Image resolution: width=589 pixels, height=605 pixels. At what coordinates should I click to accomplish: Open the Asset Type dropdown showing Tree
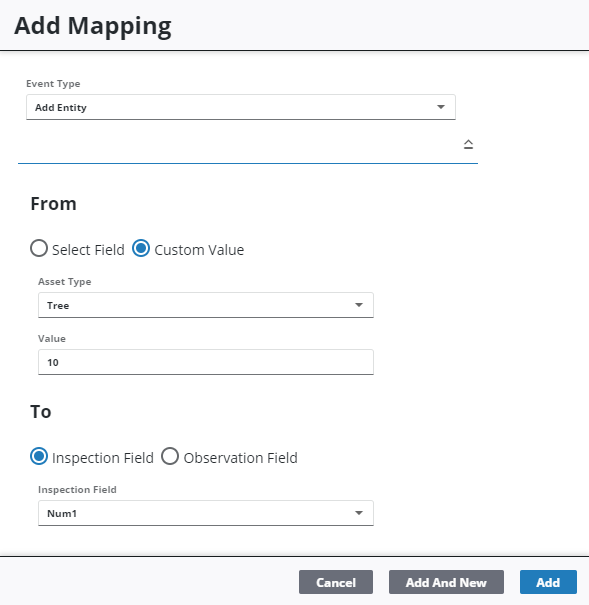pos(206,305)
